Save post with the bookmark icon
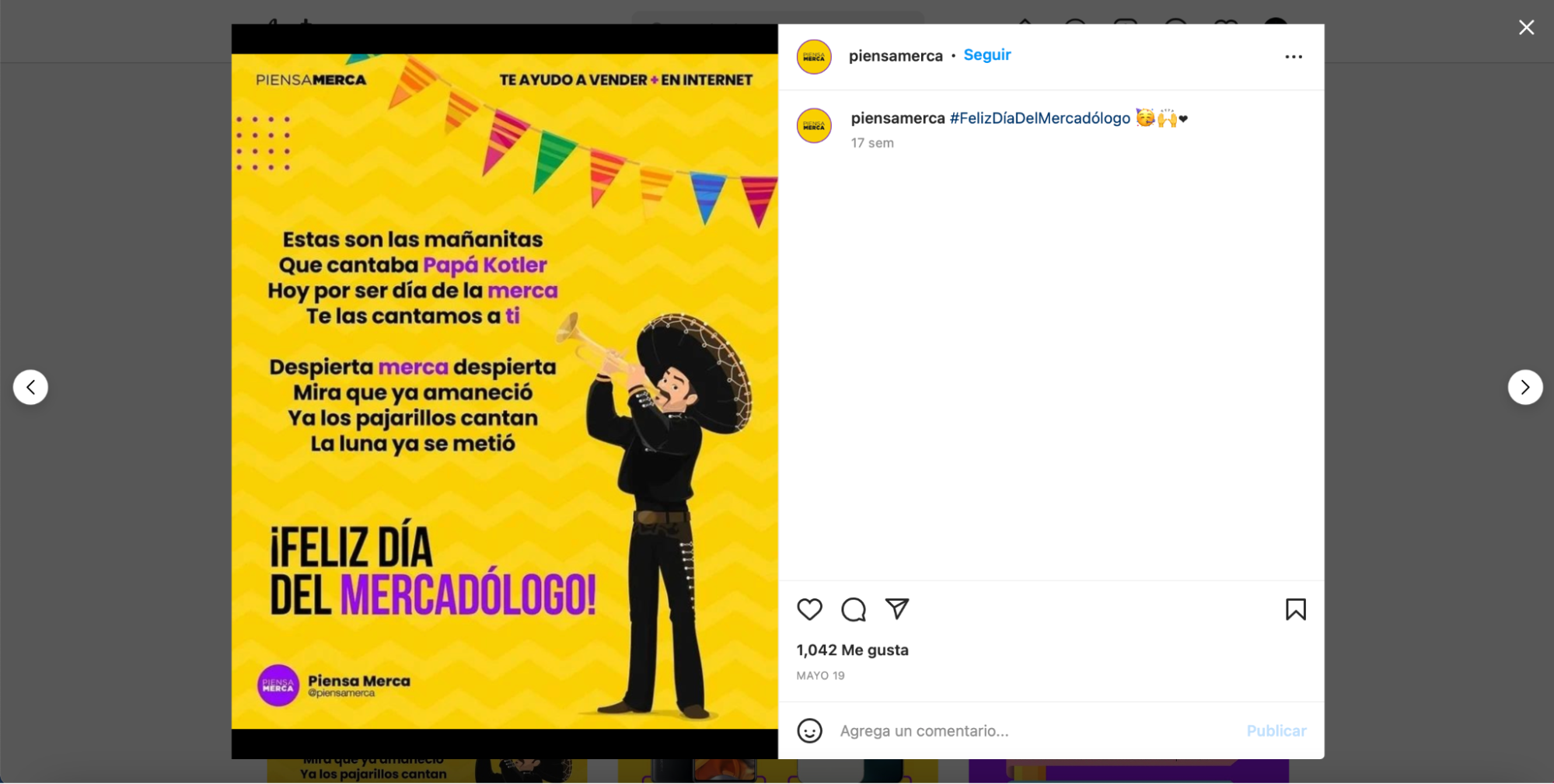1554x784 pixels. click(x=1295, y=609)
